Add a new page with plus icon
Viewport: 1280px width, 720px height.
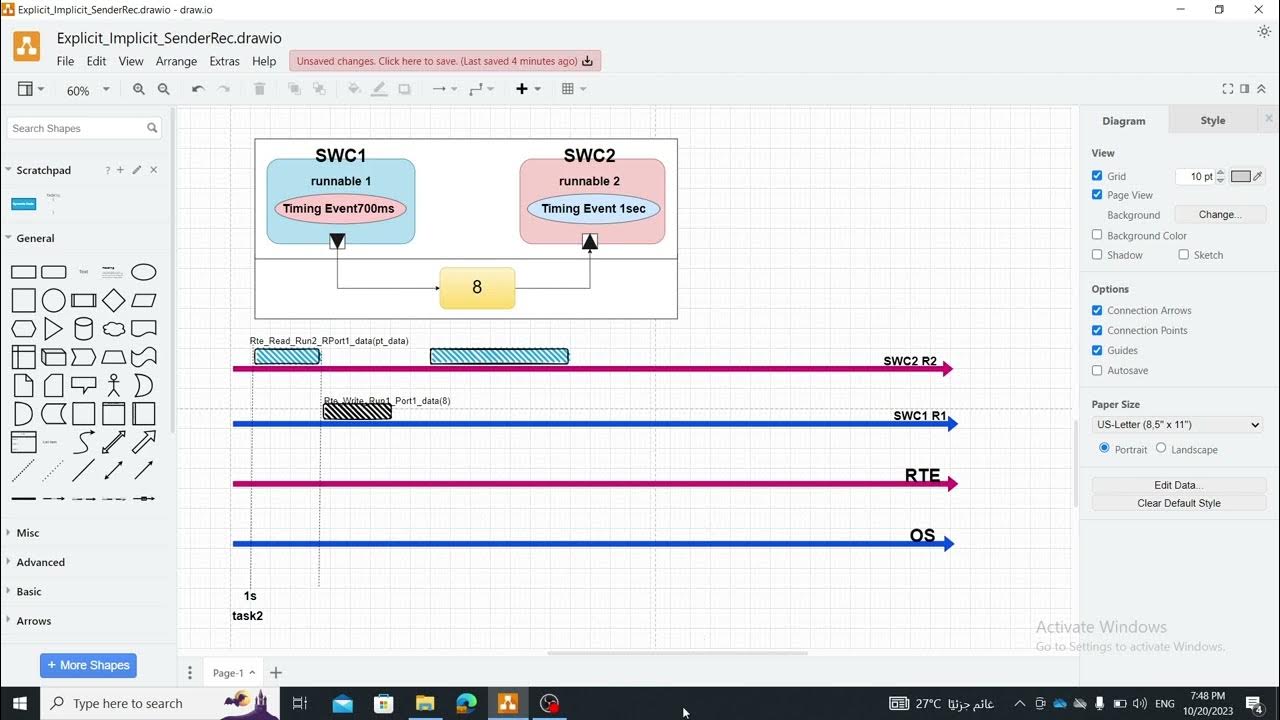276,673
